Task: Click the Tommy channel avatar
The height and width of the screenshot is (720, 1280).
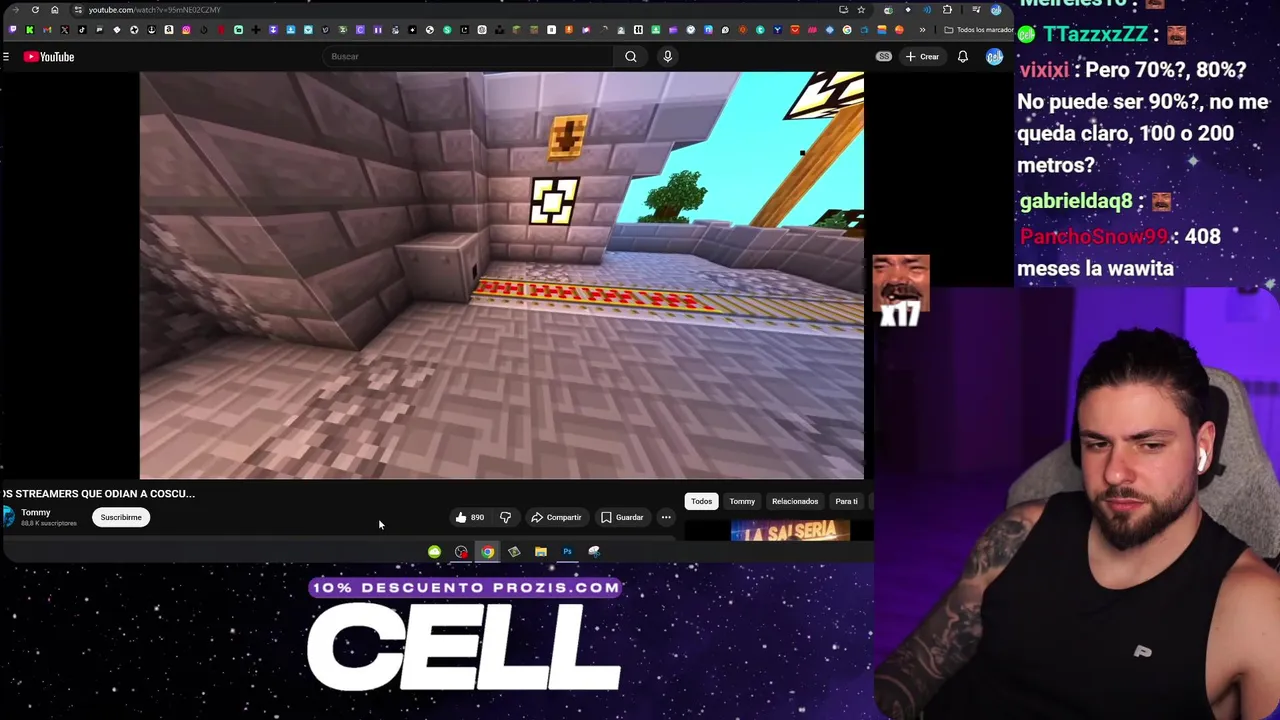Action: (8, 517)
